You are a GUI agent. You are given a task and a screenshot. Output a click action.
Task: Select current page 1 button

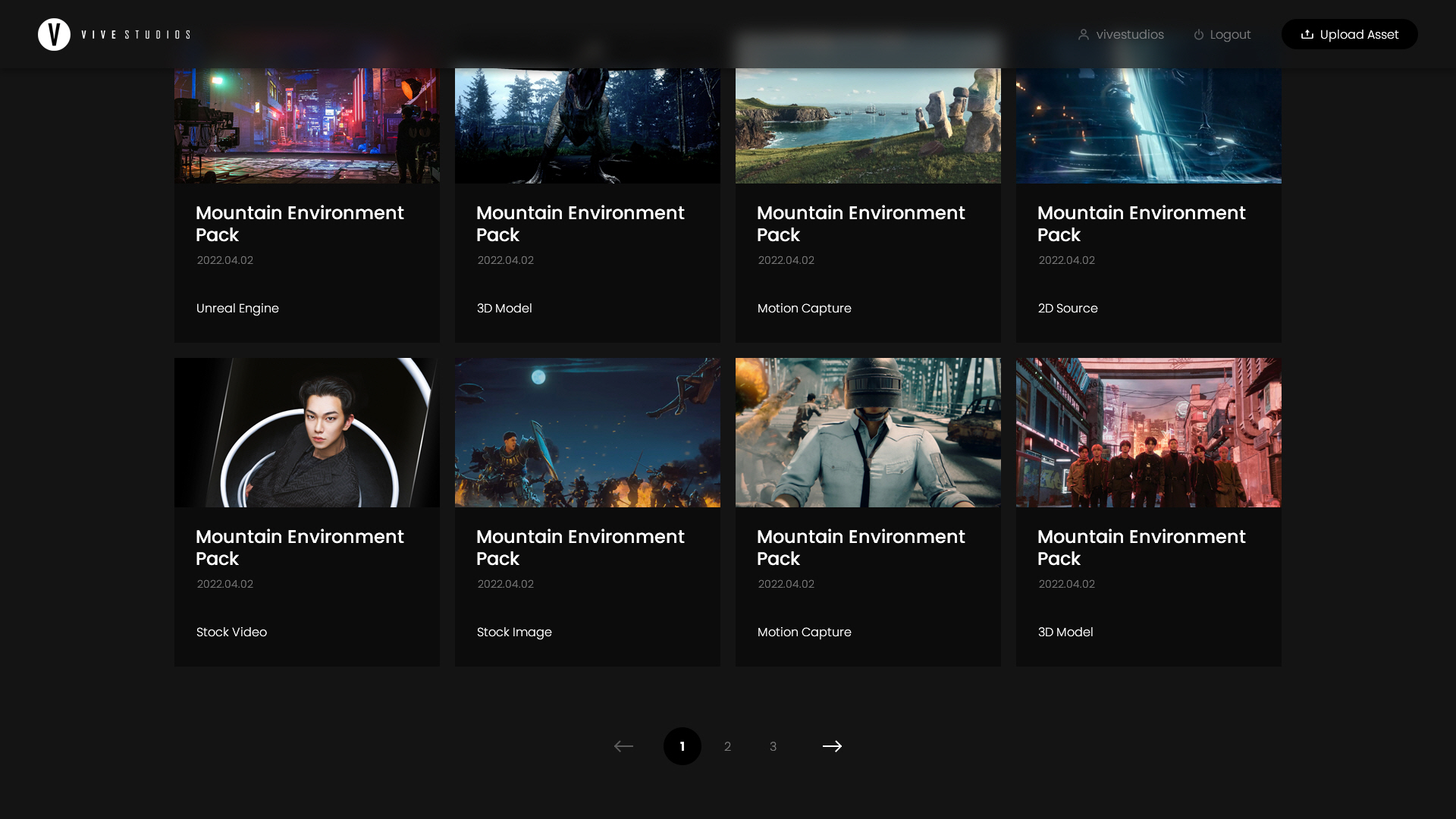point(682,746)
